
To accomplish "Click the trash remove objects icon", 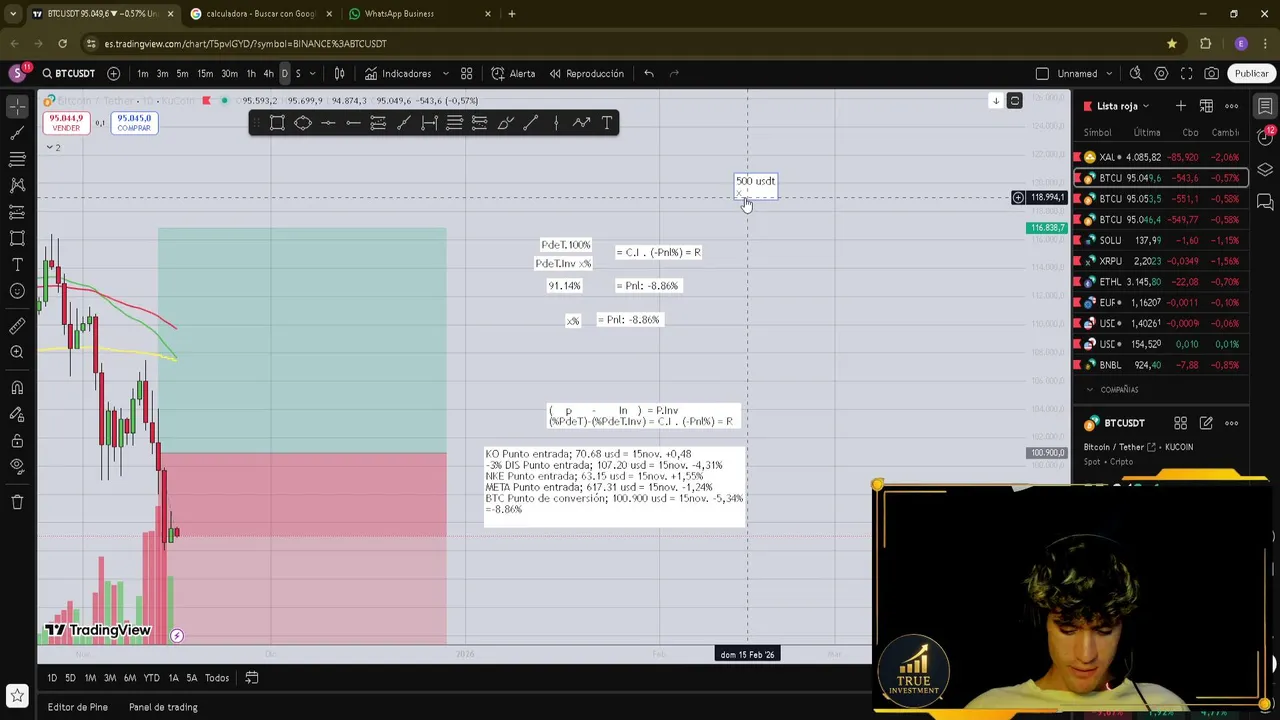I will pos(17,502).
